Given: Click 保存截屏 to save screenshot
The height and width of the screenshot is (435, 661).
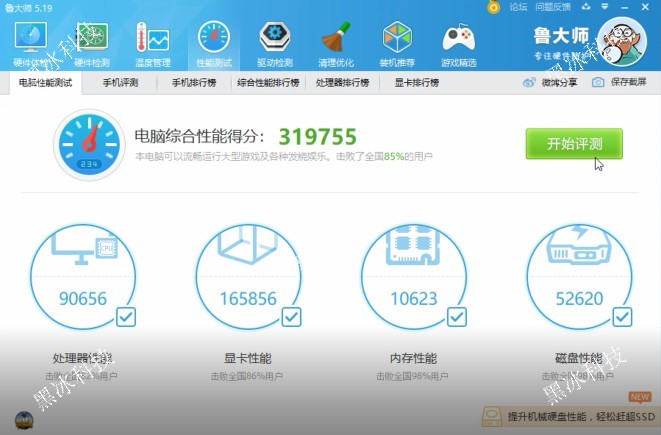Looking at the screenshot, I should tap(619, 83).
